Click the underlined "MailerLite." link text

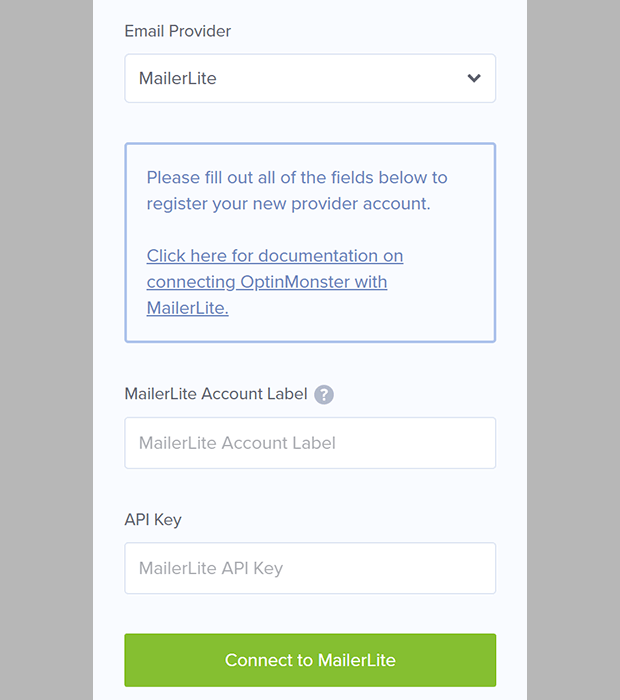point(187,308)
